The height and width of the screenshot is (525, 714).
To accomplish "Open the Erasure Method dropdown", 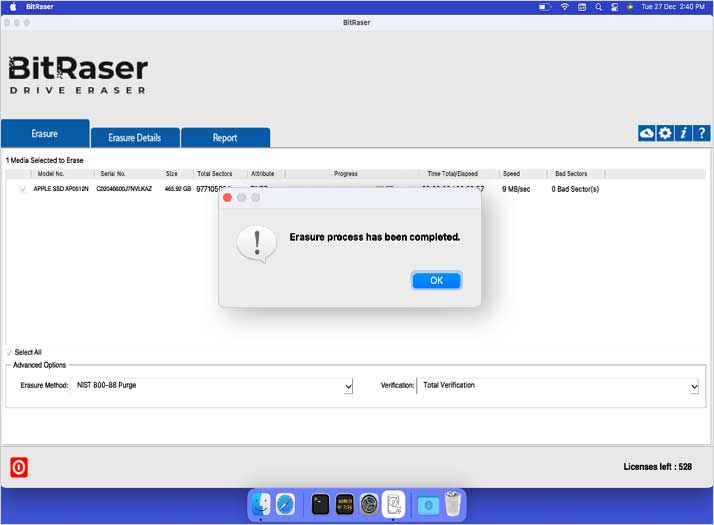I will 212,386.
